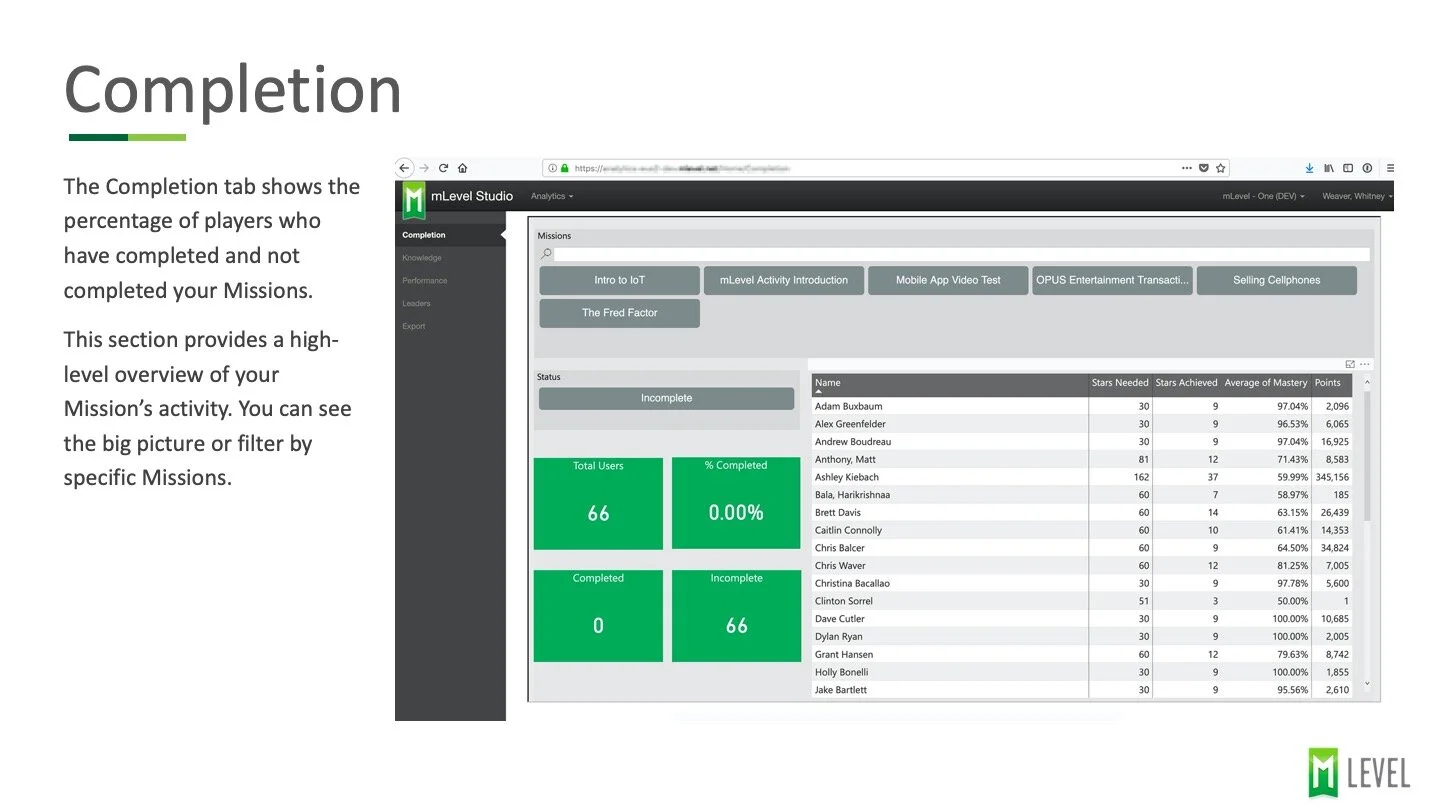Select the Ashley Kiebach row name
This screenshot has width=1440, height=810.
pos(847,477)
